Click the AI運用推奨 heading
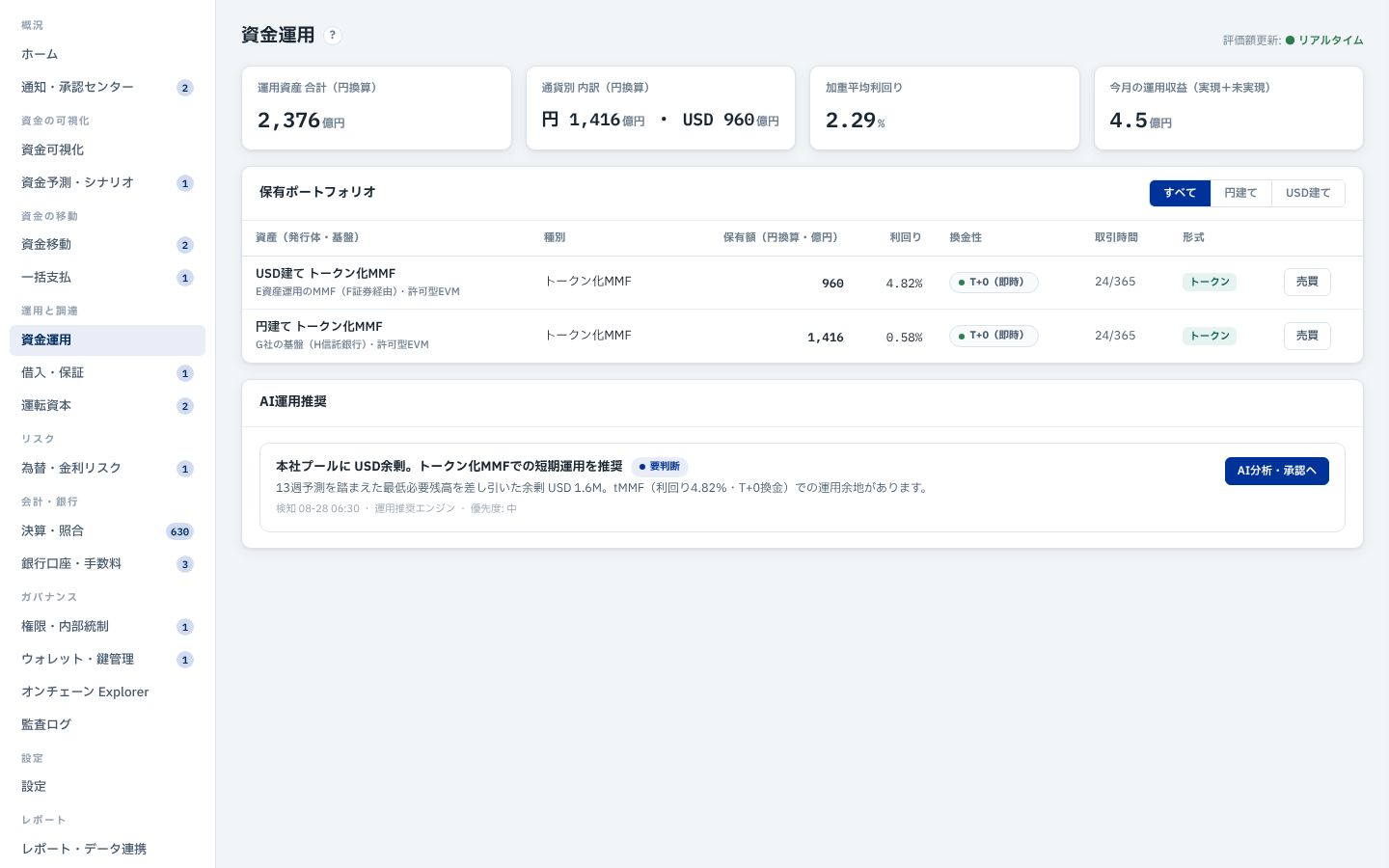 pos(293,401)
